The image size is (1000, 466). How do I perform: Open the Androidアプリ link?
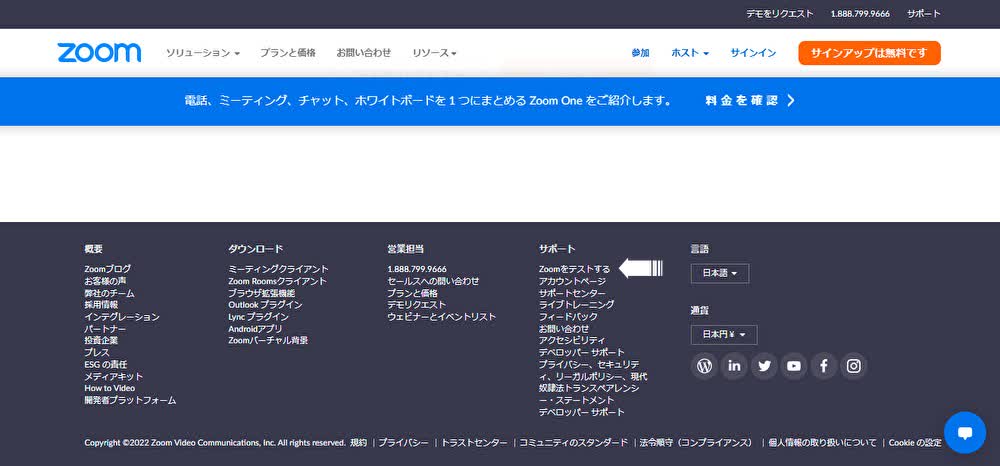point(255,329)
